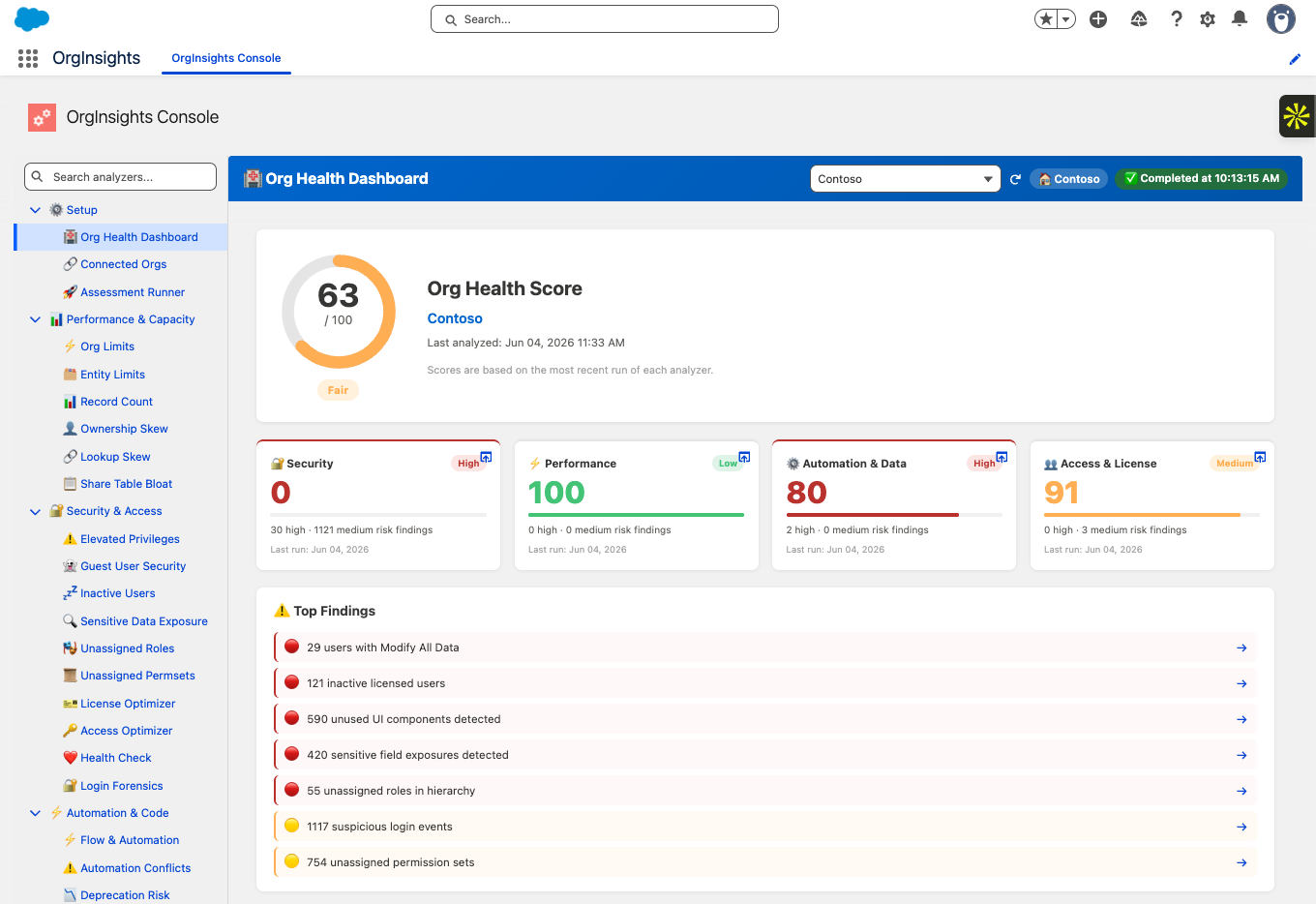This screenshot has width=1316, height=904.
Task: Click the Salesforce cloud logo
Action: point(32,18)
